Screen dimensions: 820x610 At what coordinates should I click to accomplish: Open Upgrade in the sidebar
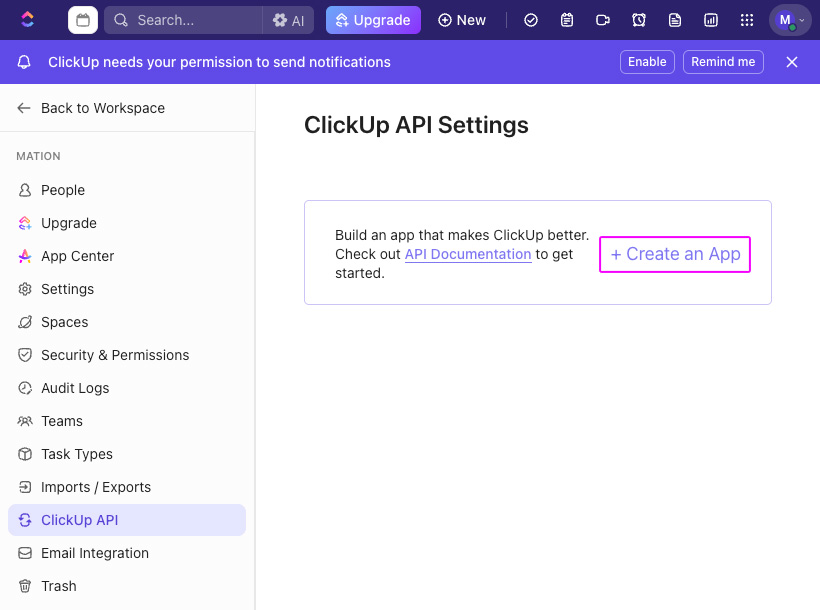pos(127,223)
